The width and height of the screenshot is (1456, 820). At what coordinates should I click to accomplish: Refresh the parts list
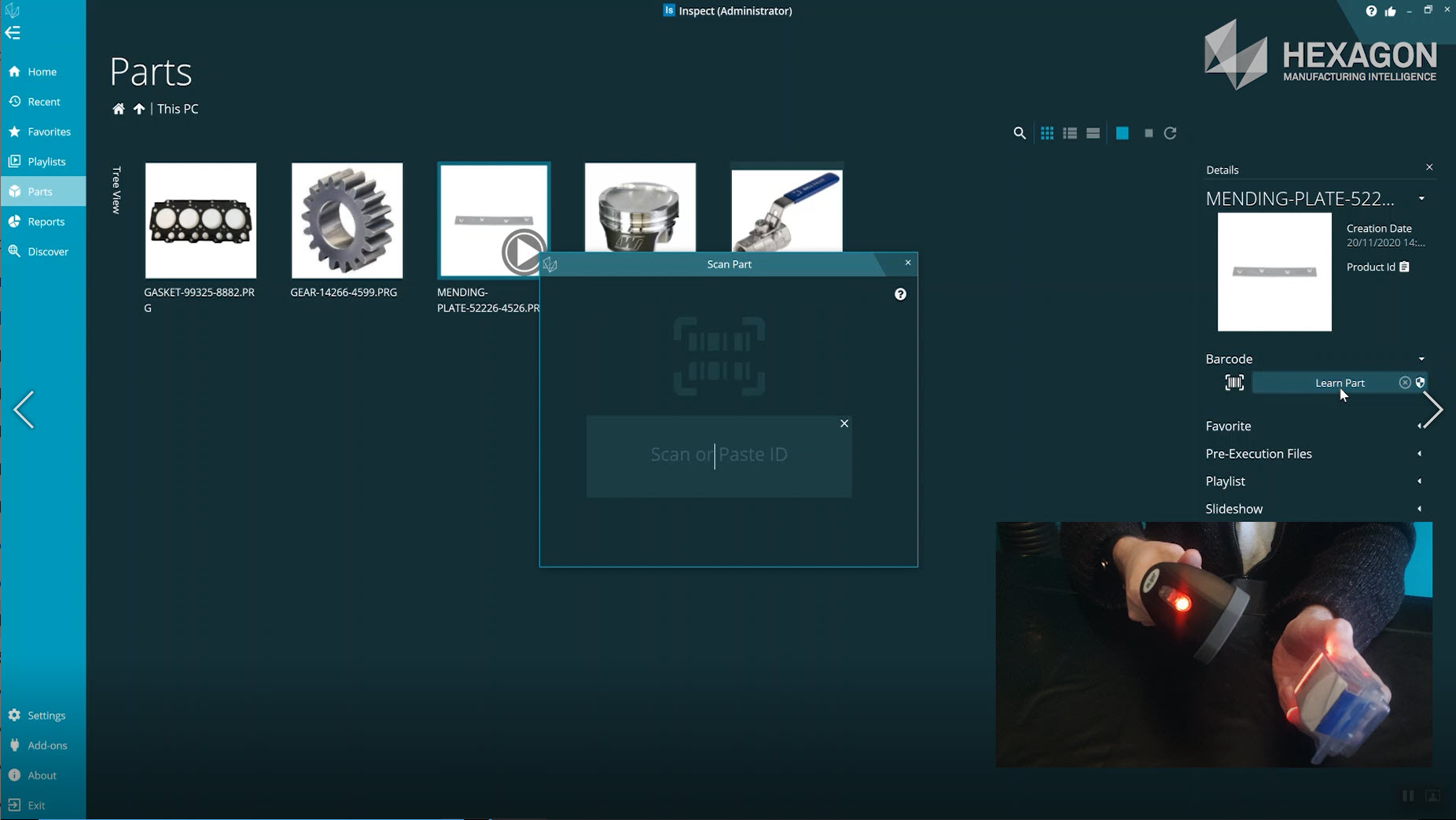1171,133
